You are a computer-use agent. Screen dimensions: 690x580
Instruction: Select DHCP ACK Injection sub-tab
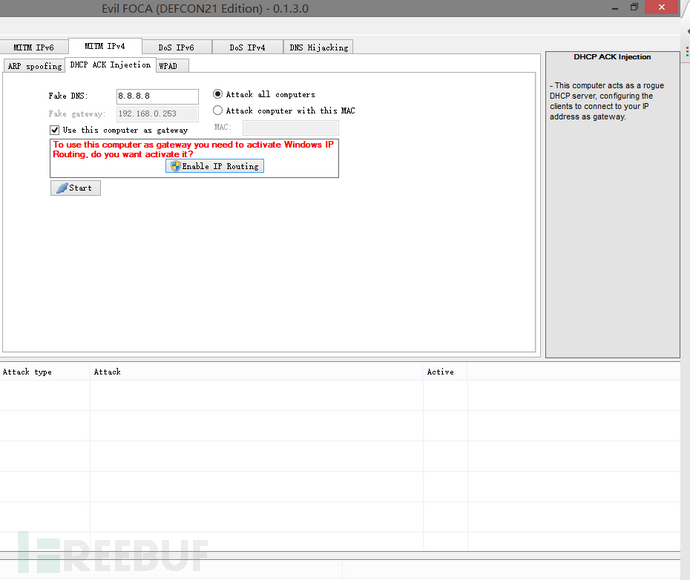(110, 65)
